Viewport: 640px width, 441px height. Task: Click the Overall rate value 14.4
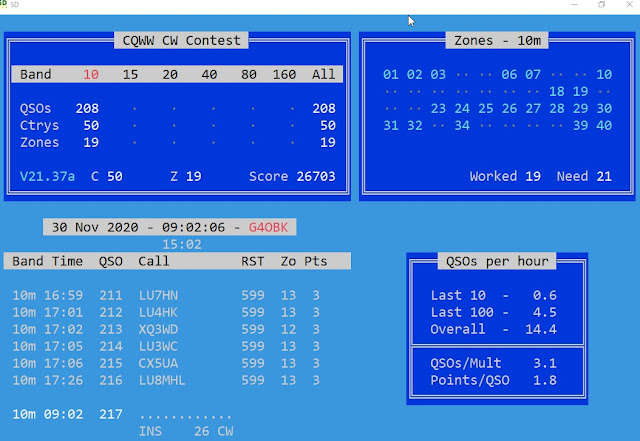[541, 329]
